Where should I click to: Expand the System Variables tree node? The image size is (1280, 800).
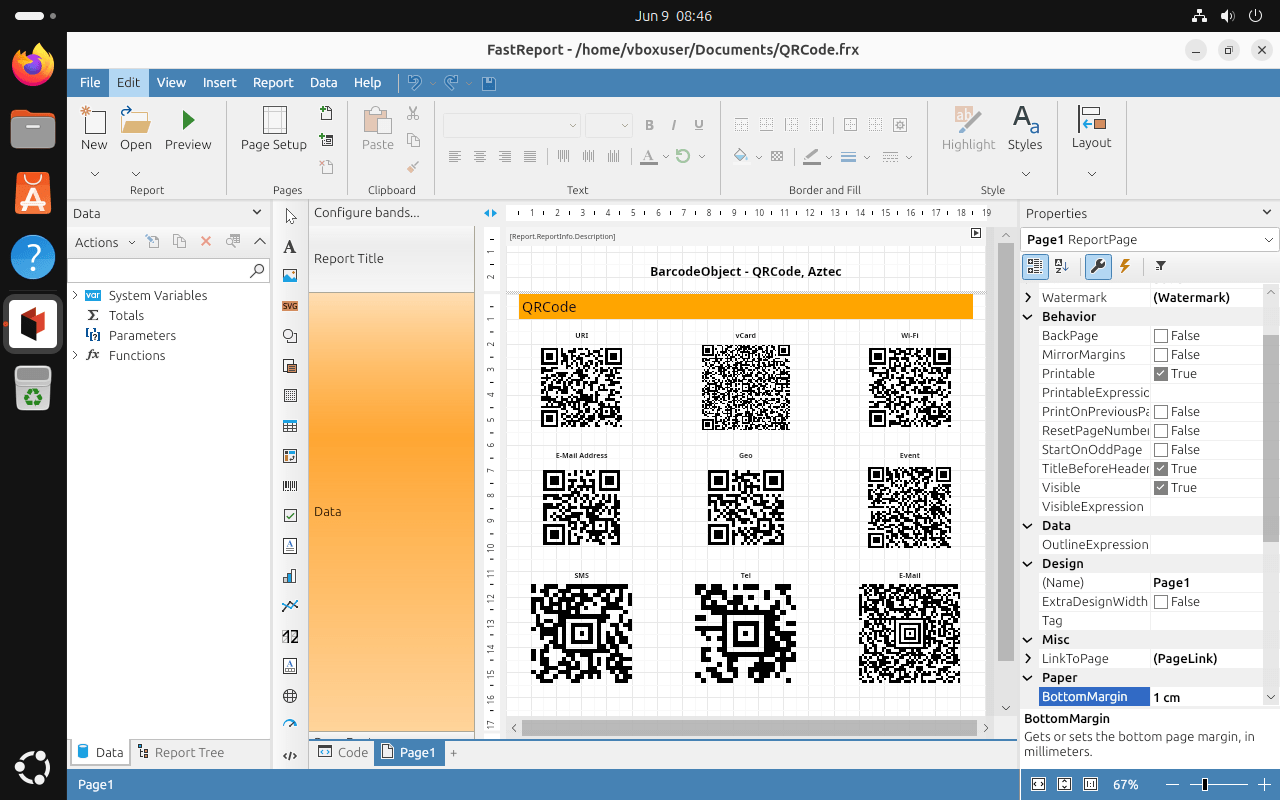click(x=75, y=295)
